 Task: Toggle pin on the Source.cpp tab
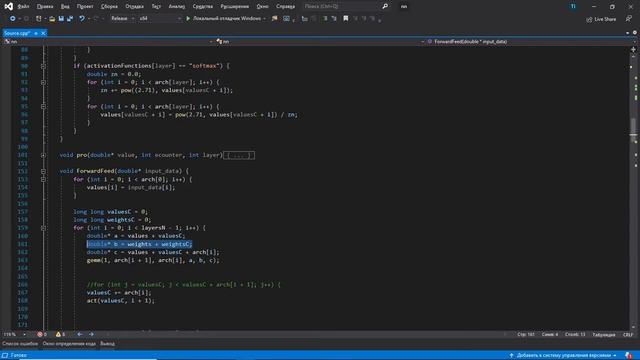36,33
